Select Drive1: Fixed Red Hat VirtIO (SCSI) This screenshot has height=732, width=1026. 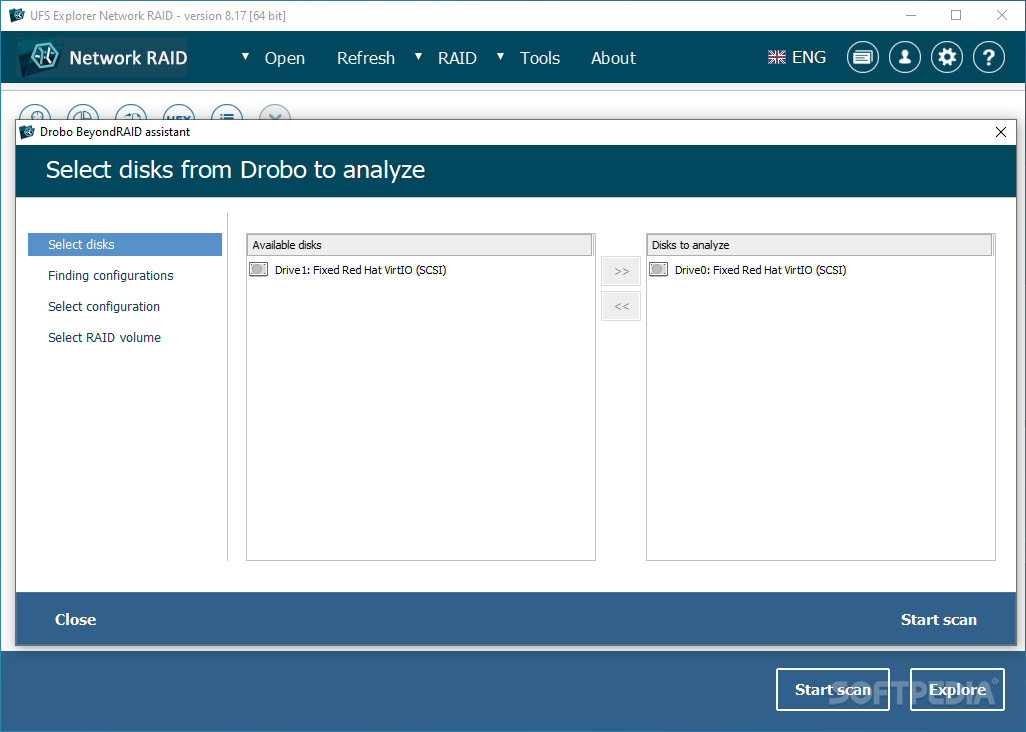tap(360, 270)
